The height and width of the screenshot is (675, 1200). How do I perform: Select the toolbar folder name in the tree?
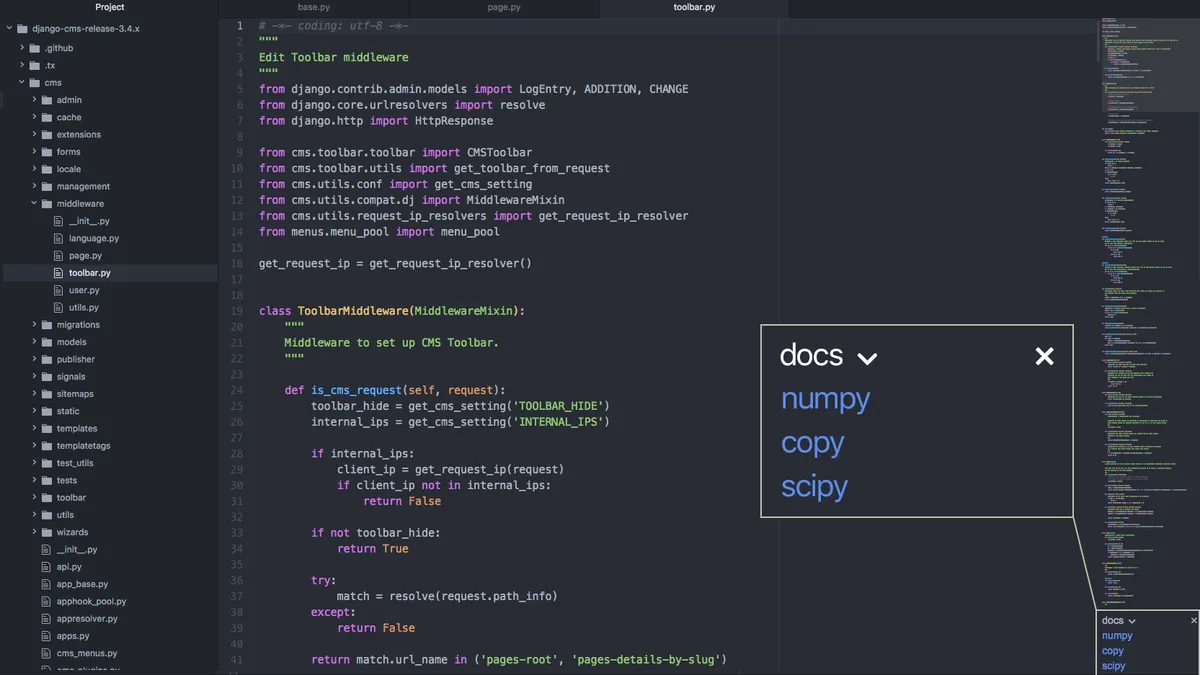coord(71,498)
